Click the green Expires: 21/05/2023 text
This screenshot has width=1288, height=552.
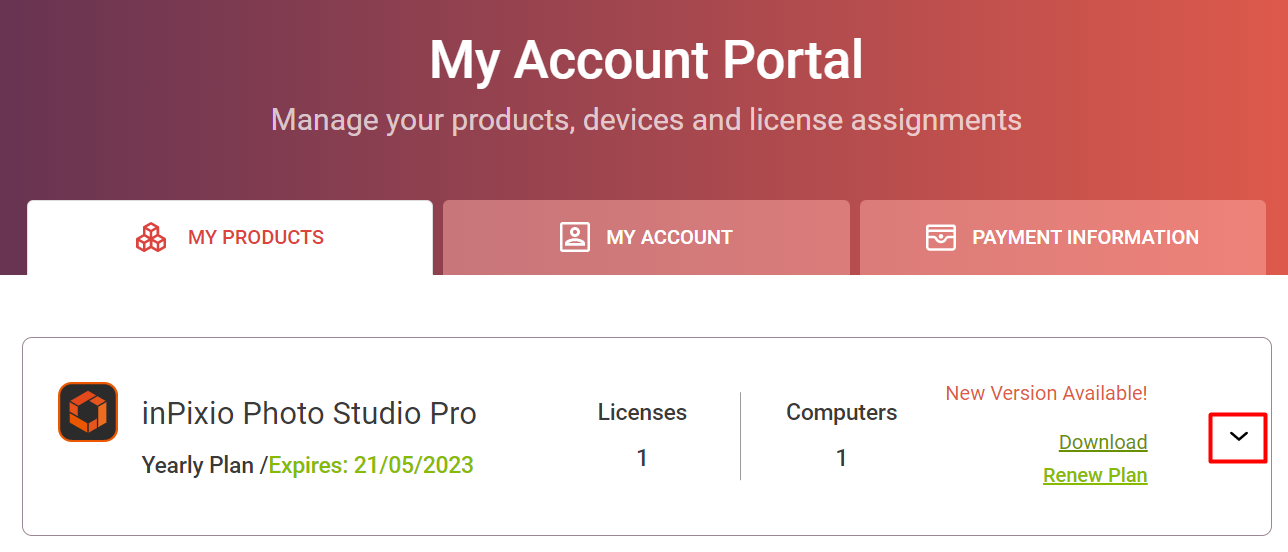(371, 465)
